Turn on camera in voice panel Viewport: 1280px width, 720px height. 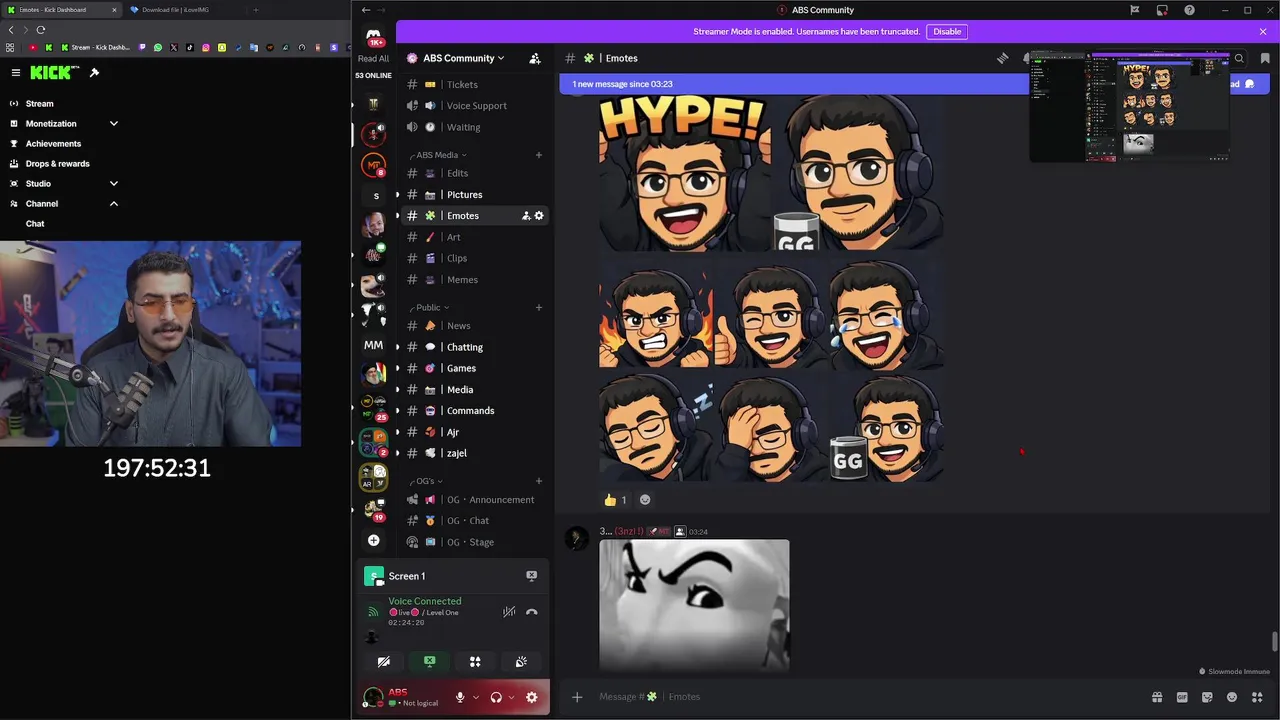[x=383, y=662]
